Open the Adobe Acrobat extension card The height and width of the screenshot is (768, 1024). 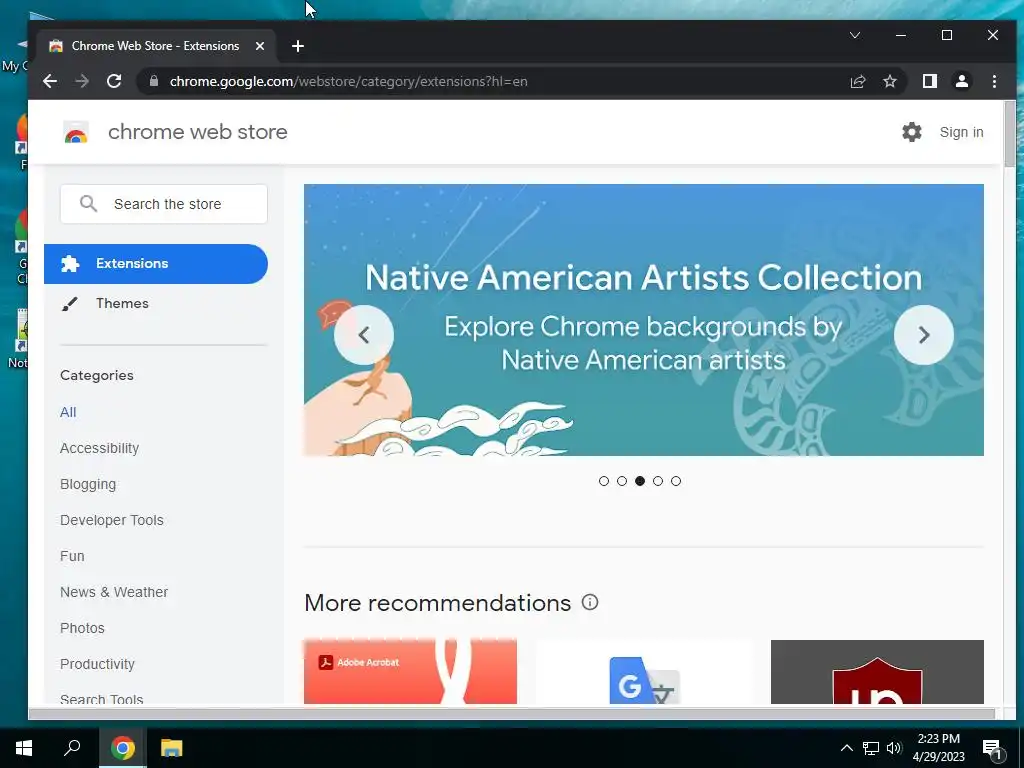click(x=410, y=671)
